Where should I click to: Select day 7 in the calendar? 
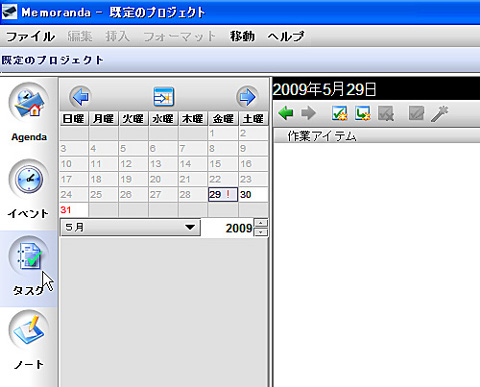point(193,149)
